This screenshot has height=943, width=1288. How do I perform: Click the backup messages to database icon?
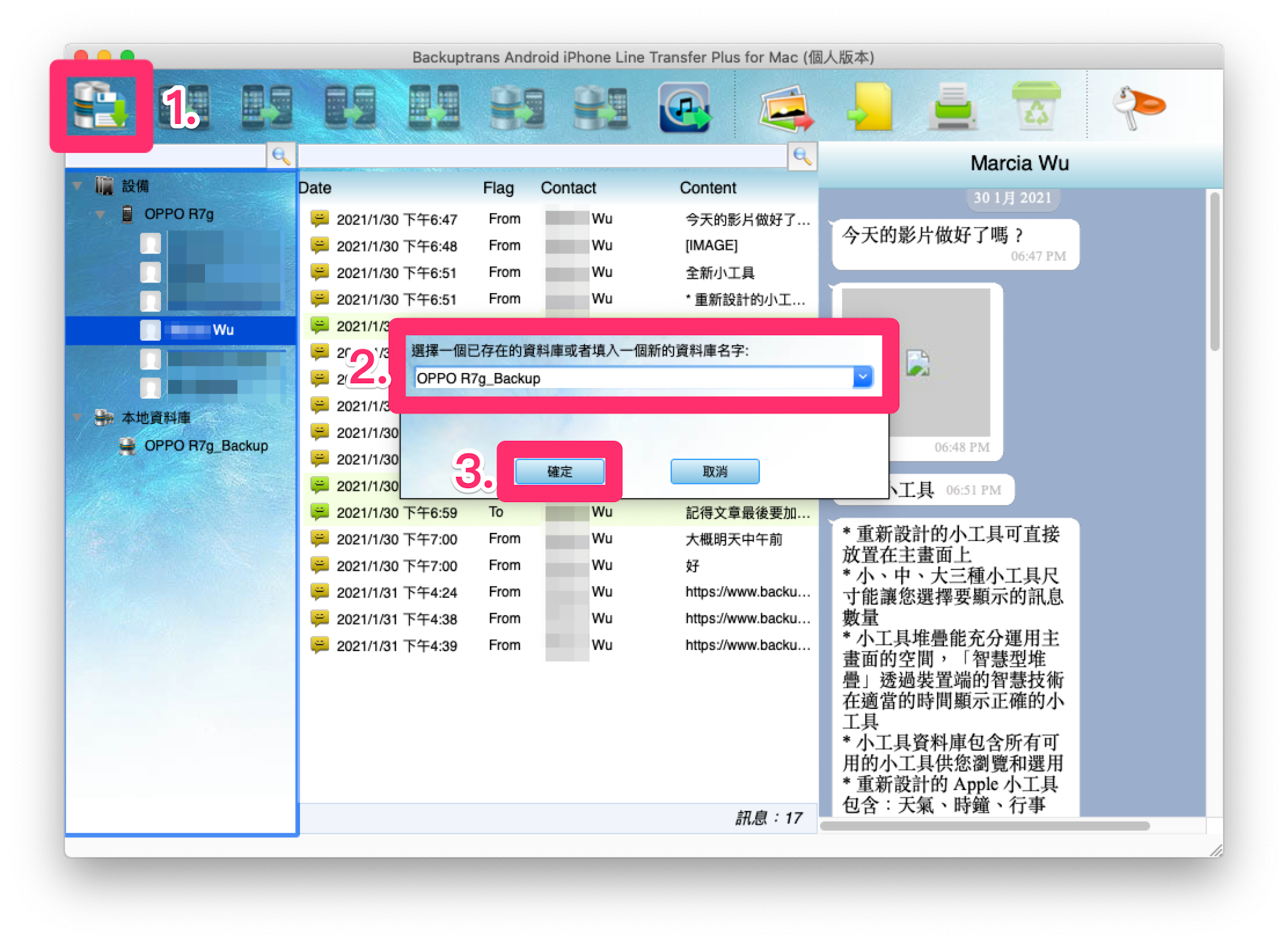click(x=101, y=107)
